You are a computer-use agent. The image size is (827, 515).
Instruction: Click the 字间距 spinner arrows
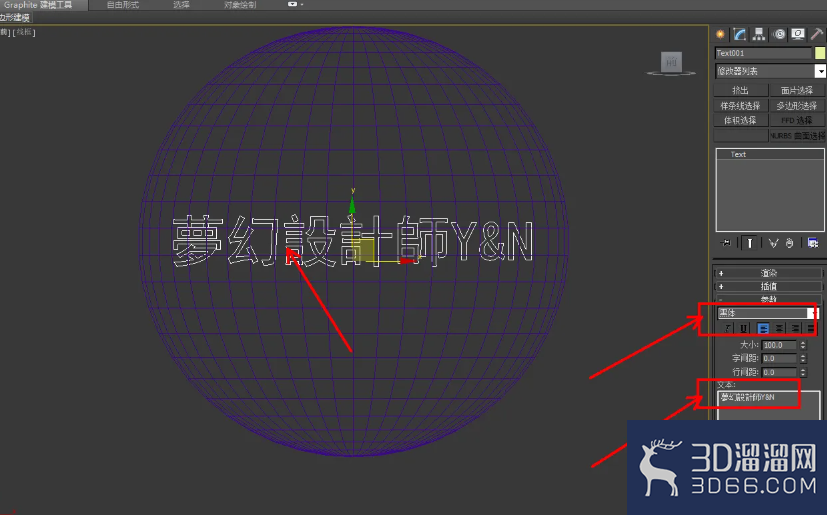tap(803, 358)
